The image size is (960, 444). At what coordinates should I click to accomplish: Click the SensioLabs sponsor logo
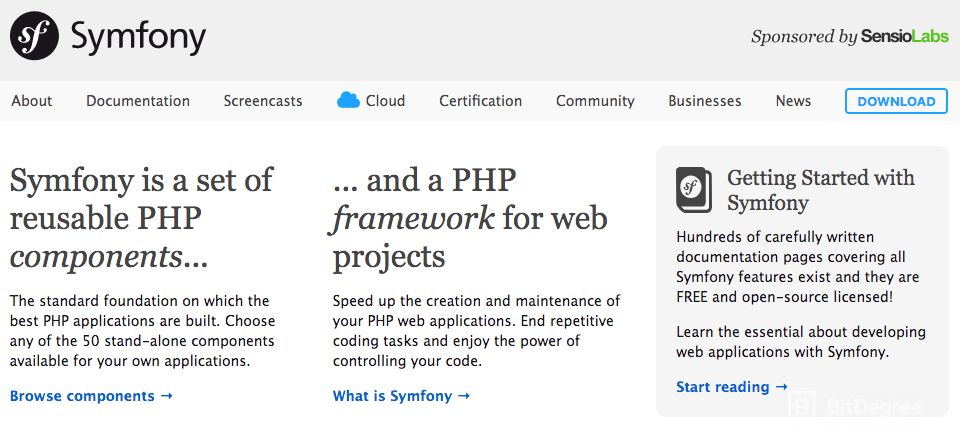pos(904,37)
